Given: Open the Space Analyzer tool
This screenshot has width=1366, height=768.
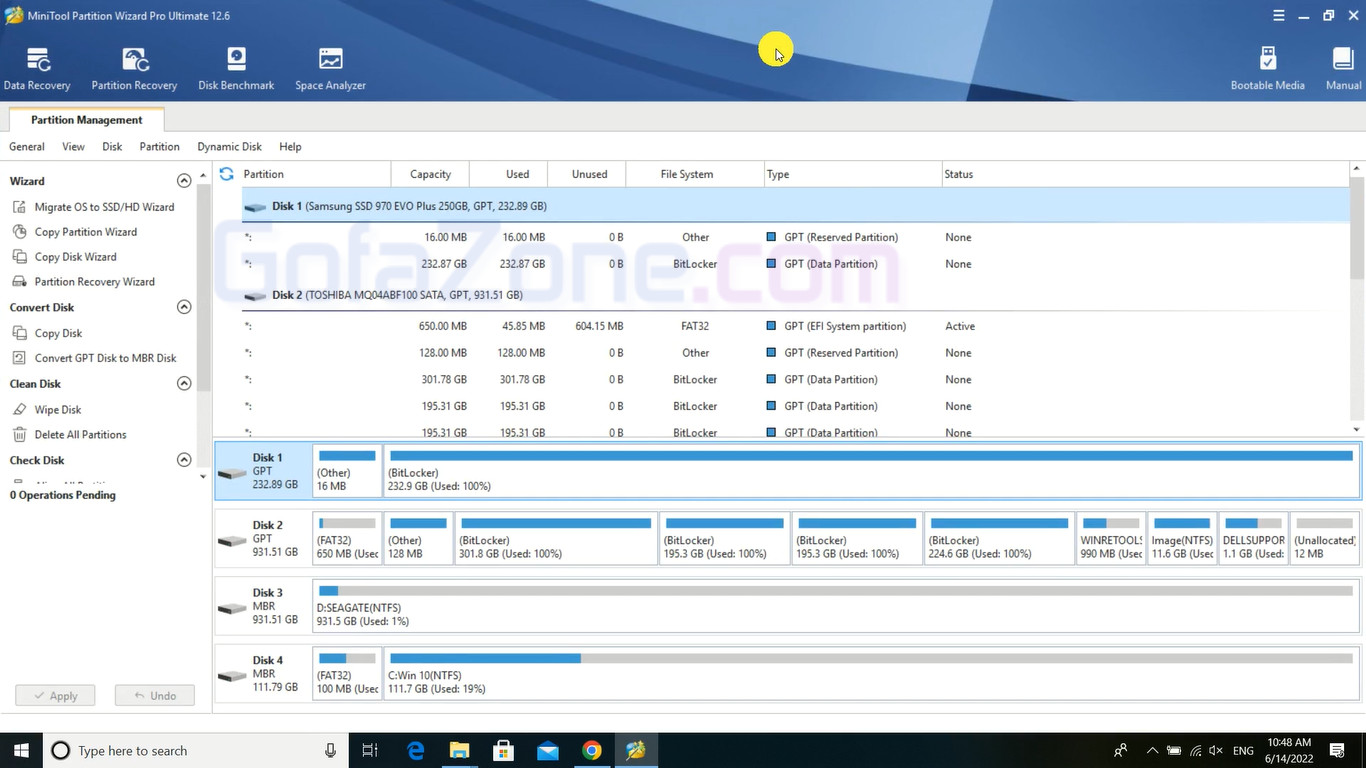Looking at the screenshot, I should 330,68.
